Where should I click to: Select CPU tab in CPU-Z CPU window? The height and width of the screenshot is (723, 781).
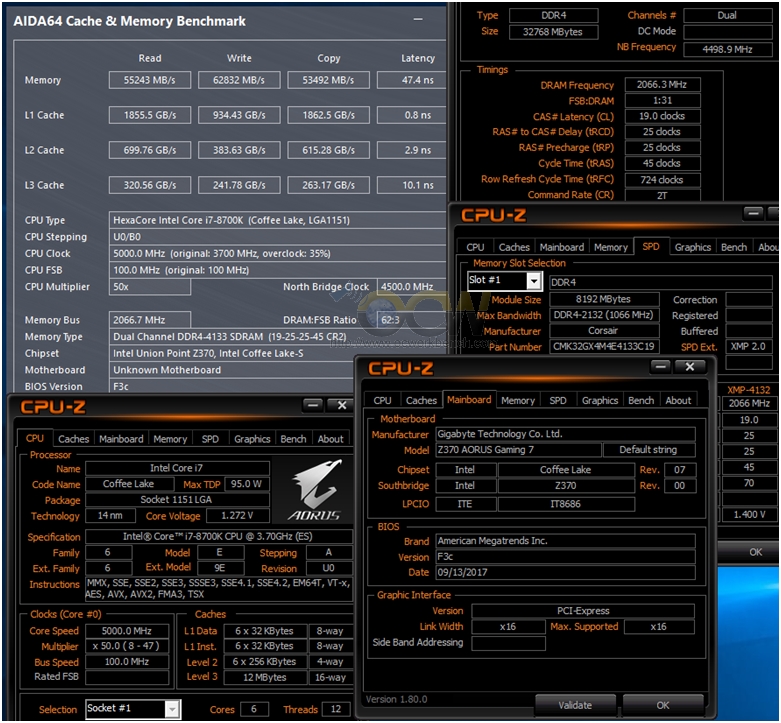click(34, 438)
